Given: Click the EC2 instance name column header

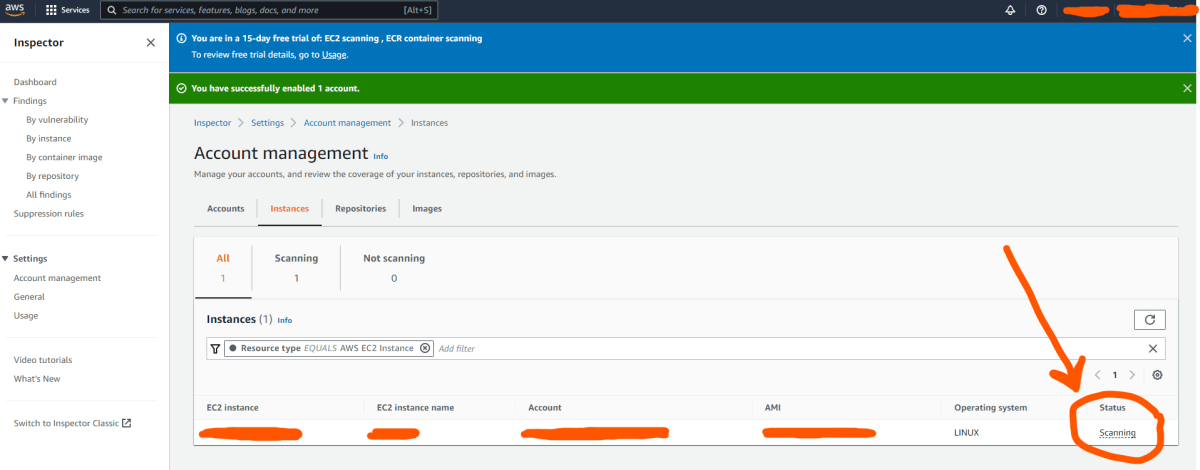Looking at the screenshot, I should coord(415,408).
